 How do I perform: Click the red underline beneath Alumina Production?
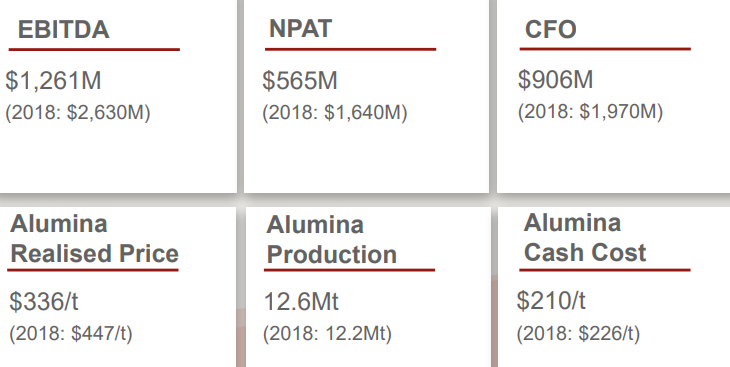pyautogui.click(x=349, y=270)
